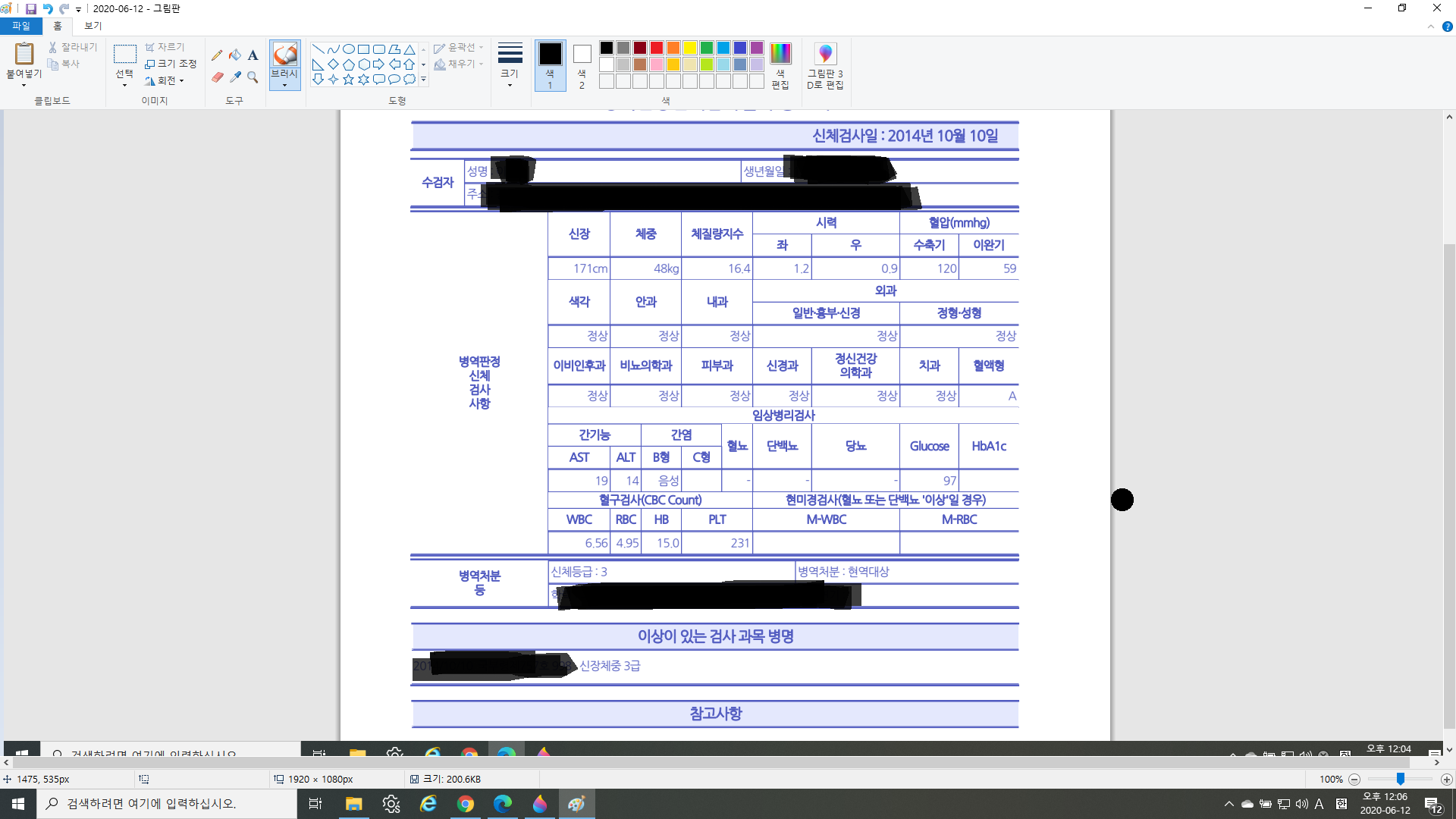Activate the Color 1 selector

coord(550,66)
